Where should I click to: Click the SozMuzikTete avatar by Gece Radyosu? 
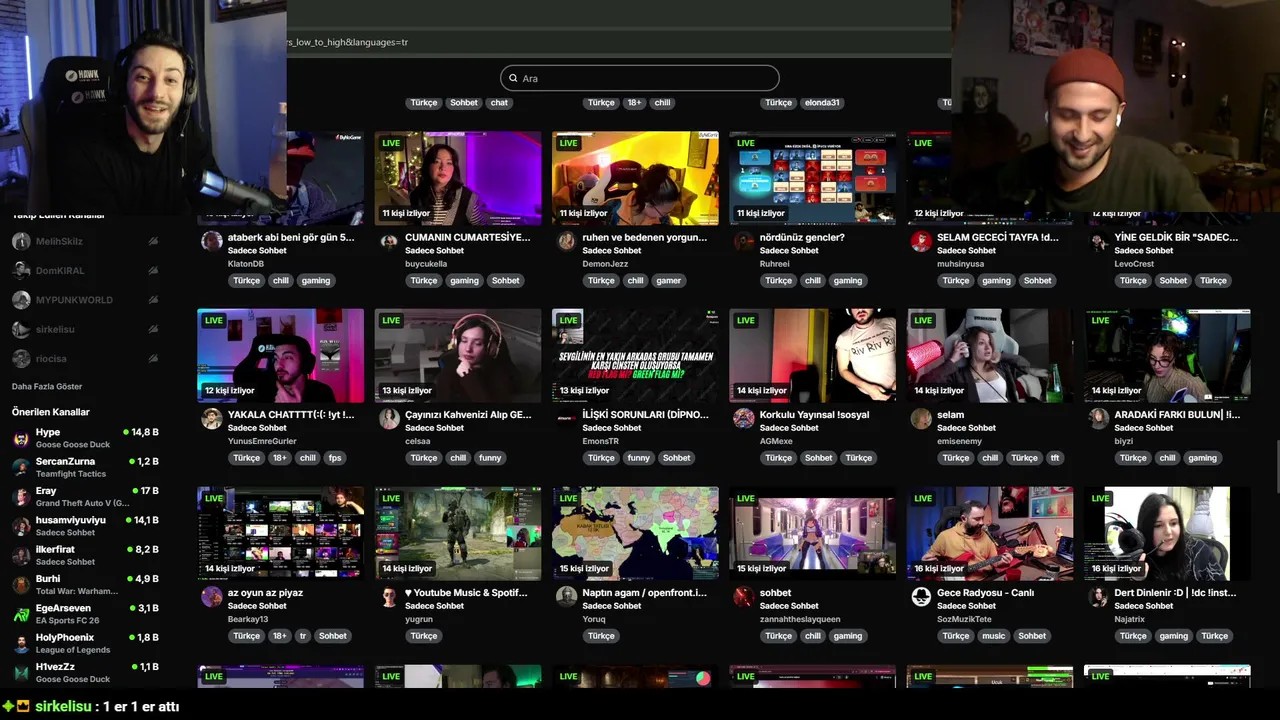(x=921, y=596)
